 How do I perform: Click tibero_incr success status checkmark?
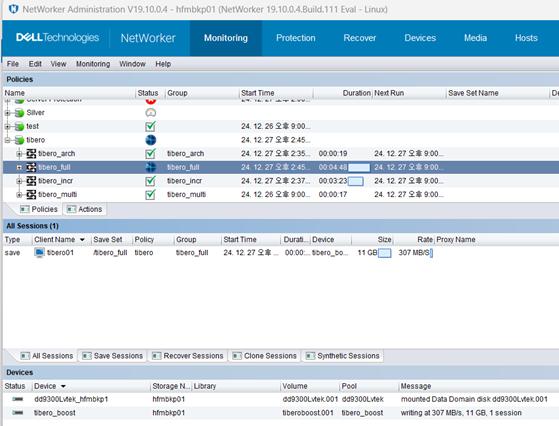point(150,181)
